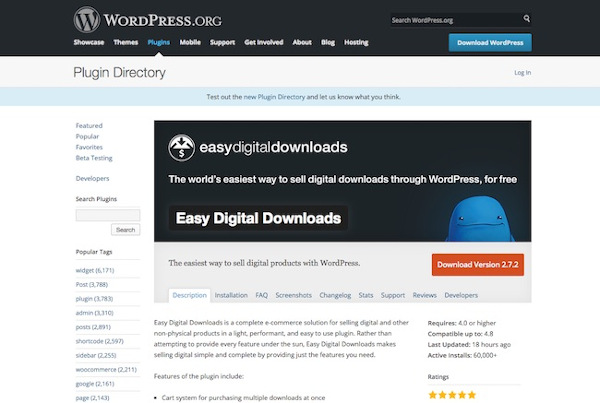This screenshot has height=403, width=600.
Task: Click 'Features of the plugin include:' text
Action: point(199,376)
